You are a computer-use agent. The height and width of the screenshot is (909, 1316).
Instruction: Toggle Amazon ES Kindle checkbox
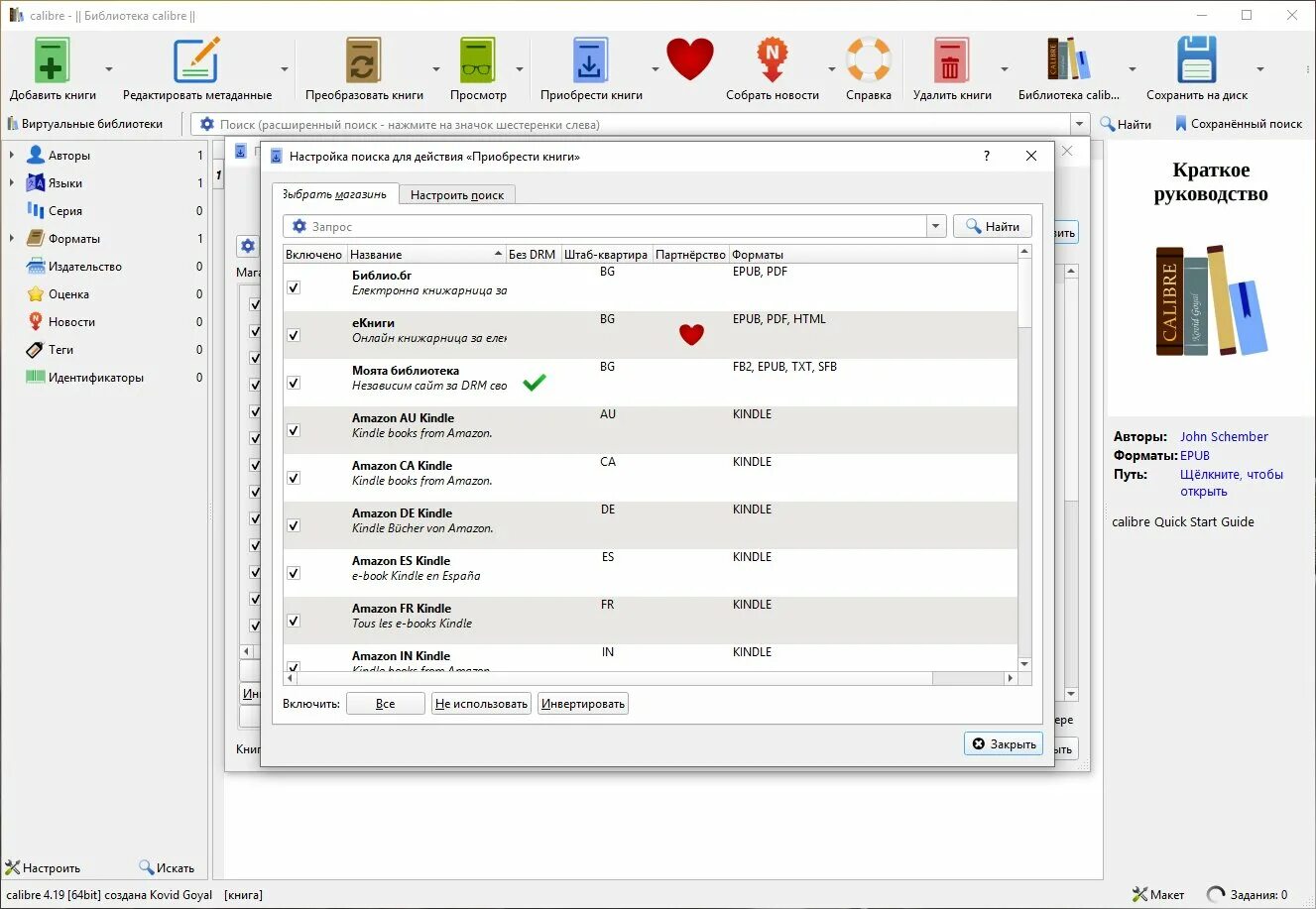click(294, 573)
